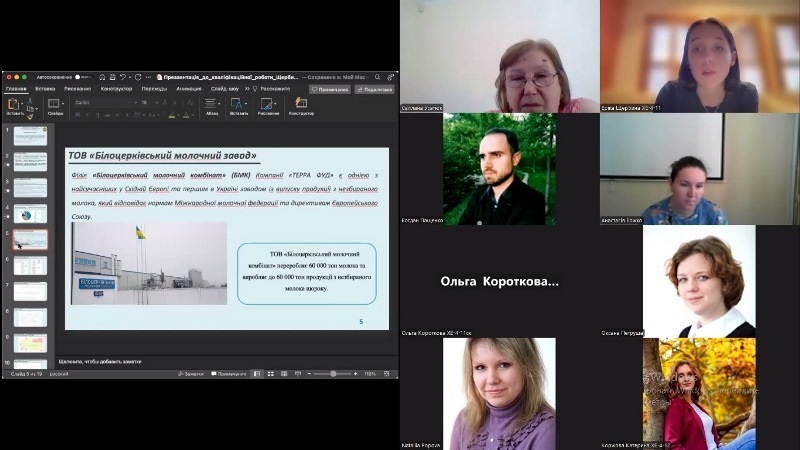Click the Ольга Короткова participant tile
Screen dimensions: 800x450
499,281
